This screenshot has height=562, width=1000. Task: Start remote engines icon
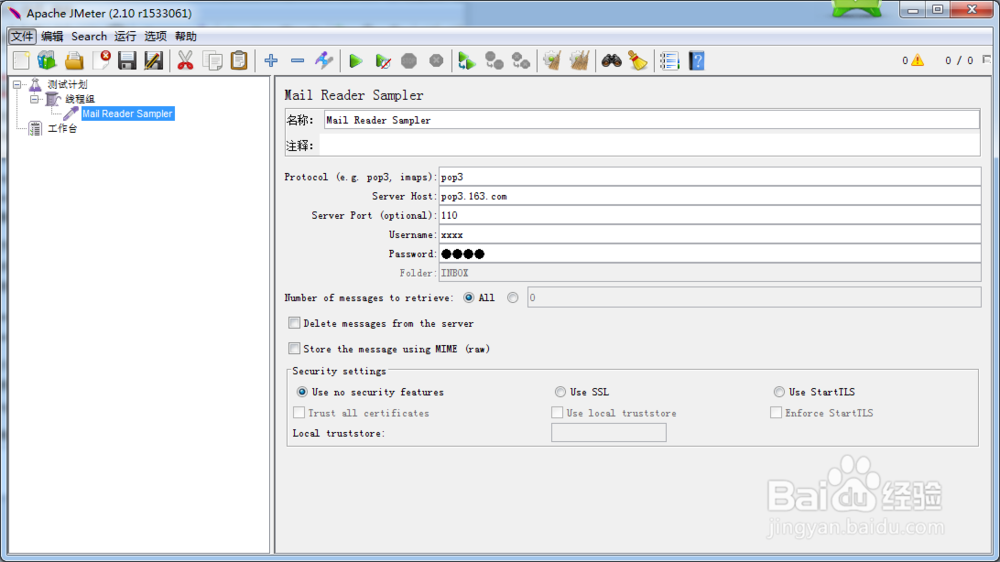(467, 61)
